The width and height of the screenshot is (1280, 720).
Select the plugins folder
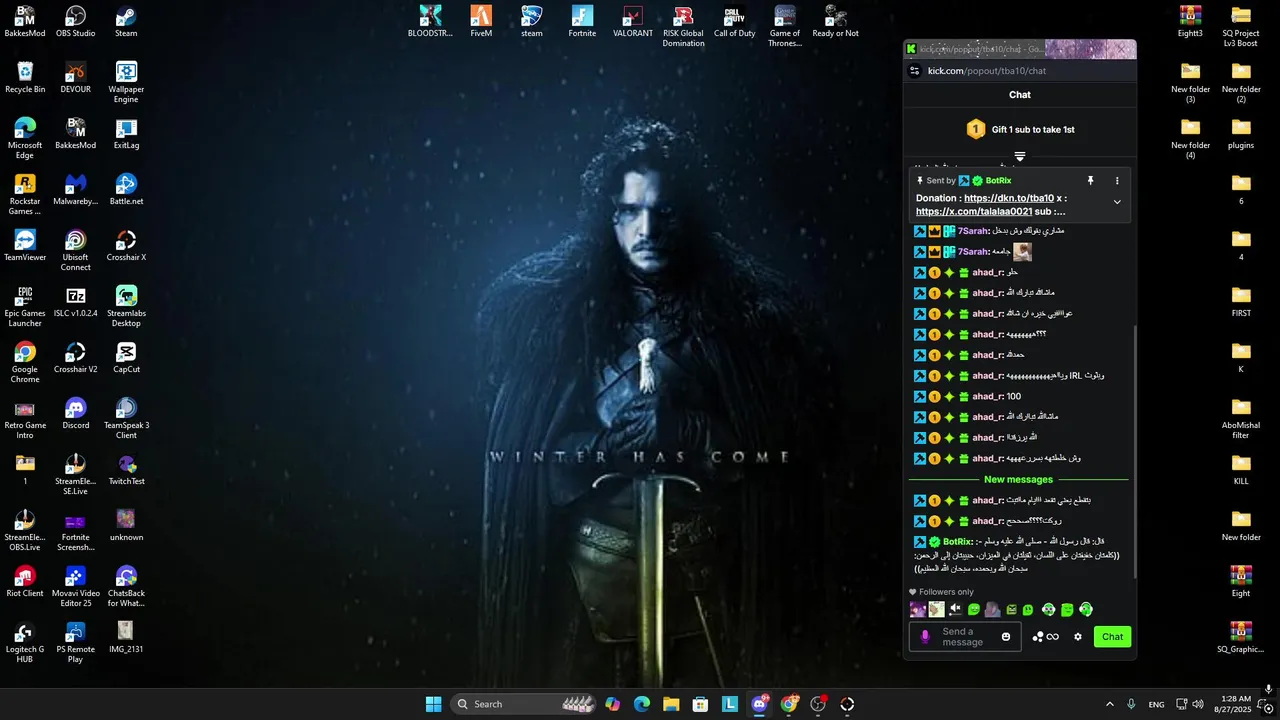1241,134
